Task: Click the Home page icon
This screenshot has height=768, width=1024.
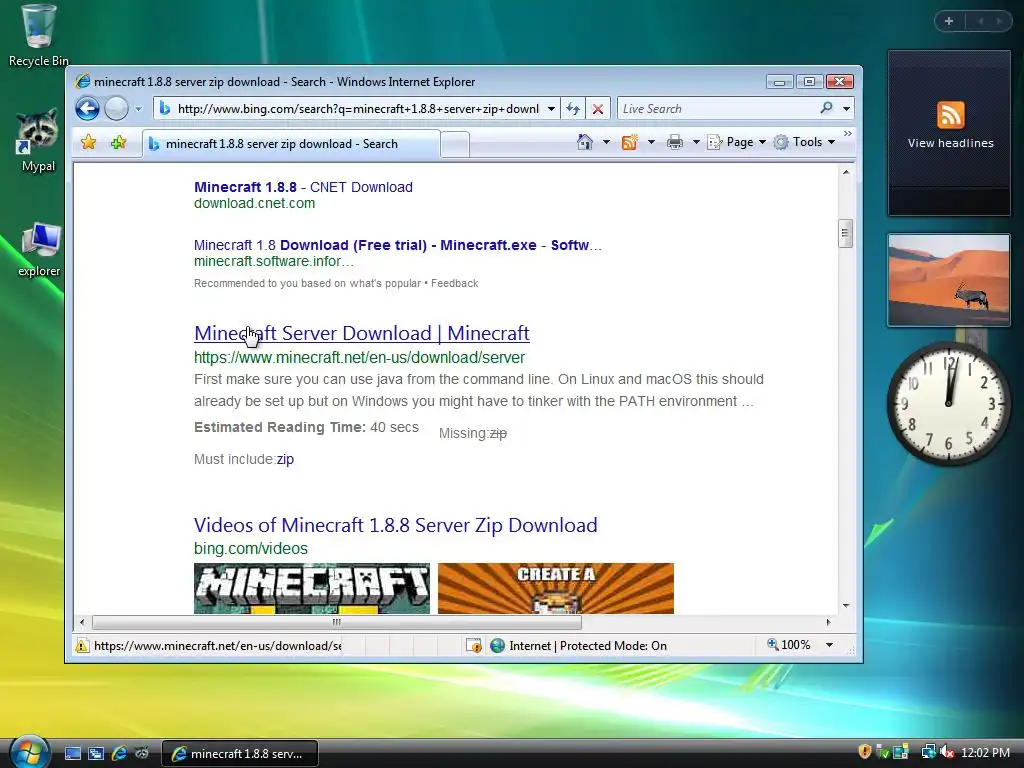Action: click(585, 142)
